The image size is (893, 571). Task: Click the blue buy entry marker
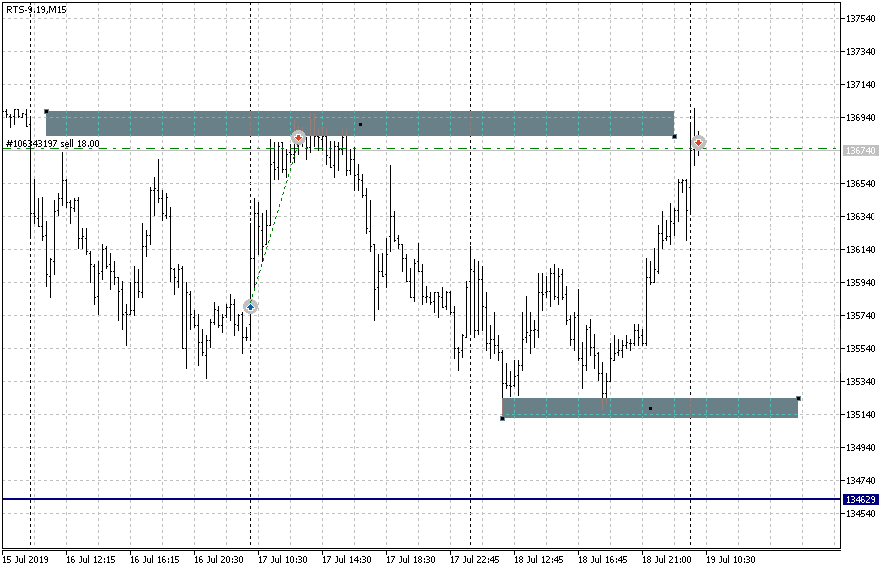click(x=250, y=307)
